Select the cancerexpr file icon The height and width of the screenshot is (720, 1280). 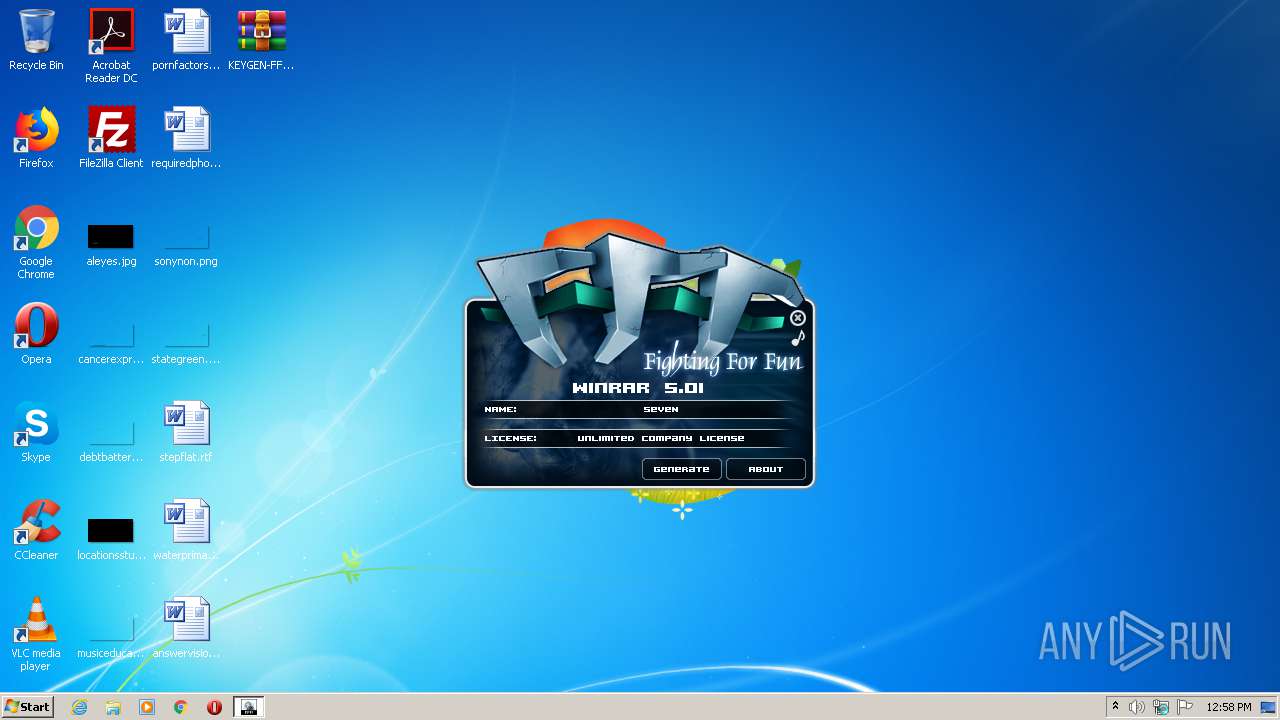(x=111, y=343)
